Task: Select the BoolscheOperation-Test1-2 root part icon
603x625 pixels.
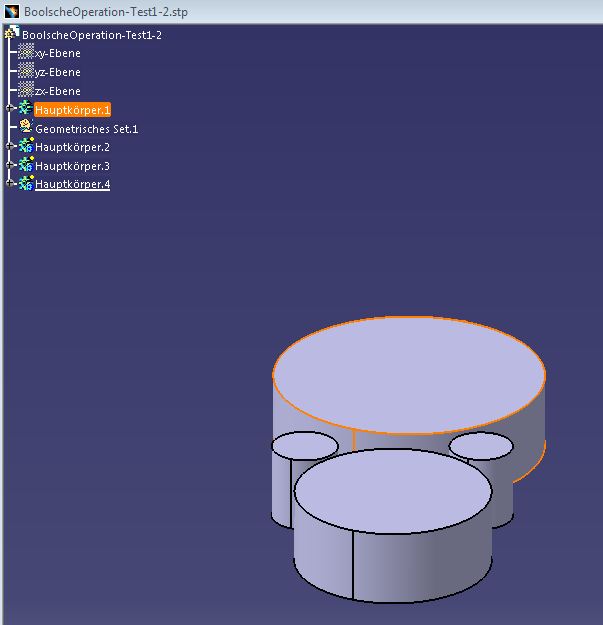Action: click(12, 33)
